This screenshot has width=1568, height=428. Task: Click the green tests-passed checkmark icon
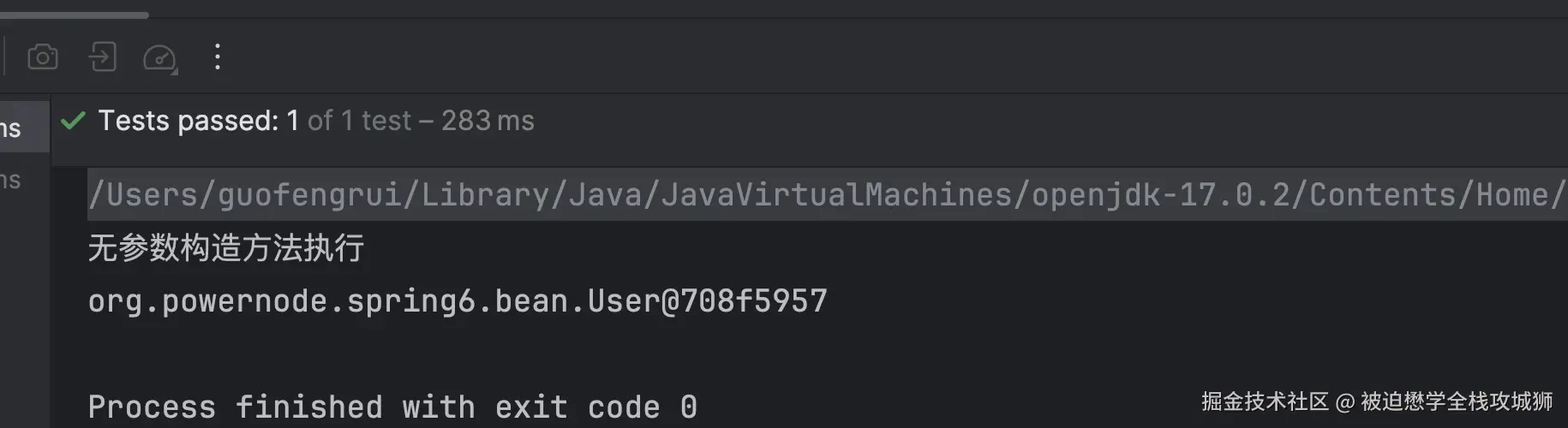click(74, 121)
